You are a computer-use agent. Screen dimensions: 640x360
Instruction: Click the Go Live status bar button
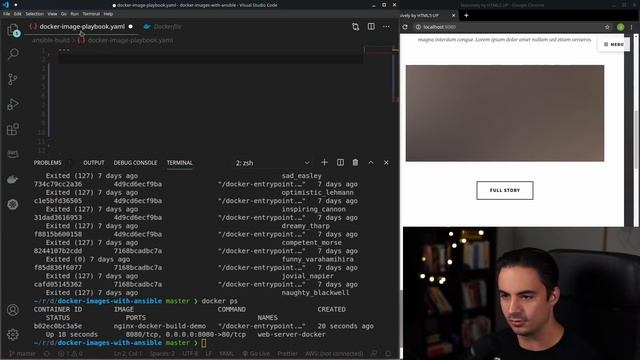pos(256,353)
